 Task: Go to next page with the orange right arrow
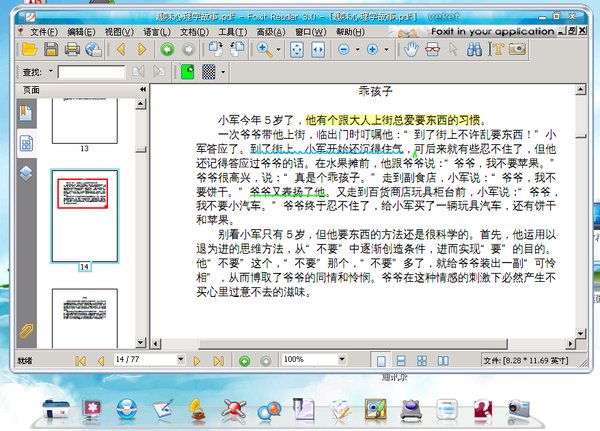click(142, 49)
